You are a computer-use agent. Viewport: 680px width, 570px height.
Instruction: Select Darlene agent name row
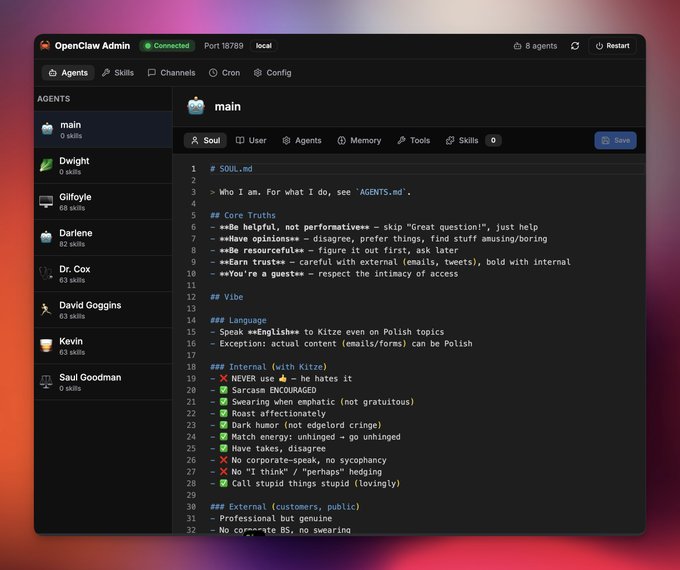(75, 233)
